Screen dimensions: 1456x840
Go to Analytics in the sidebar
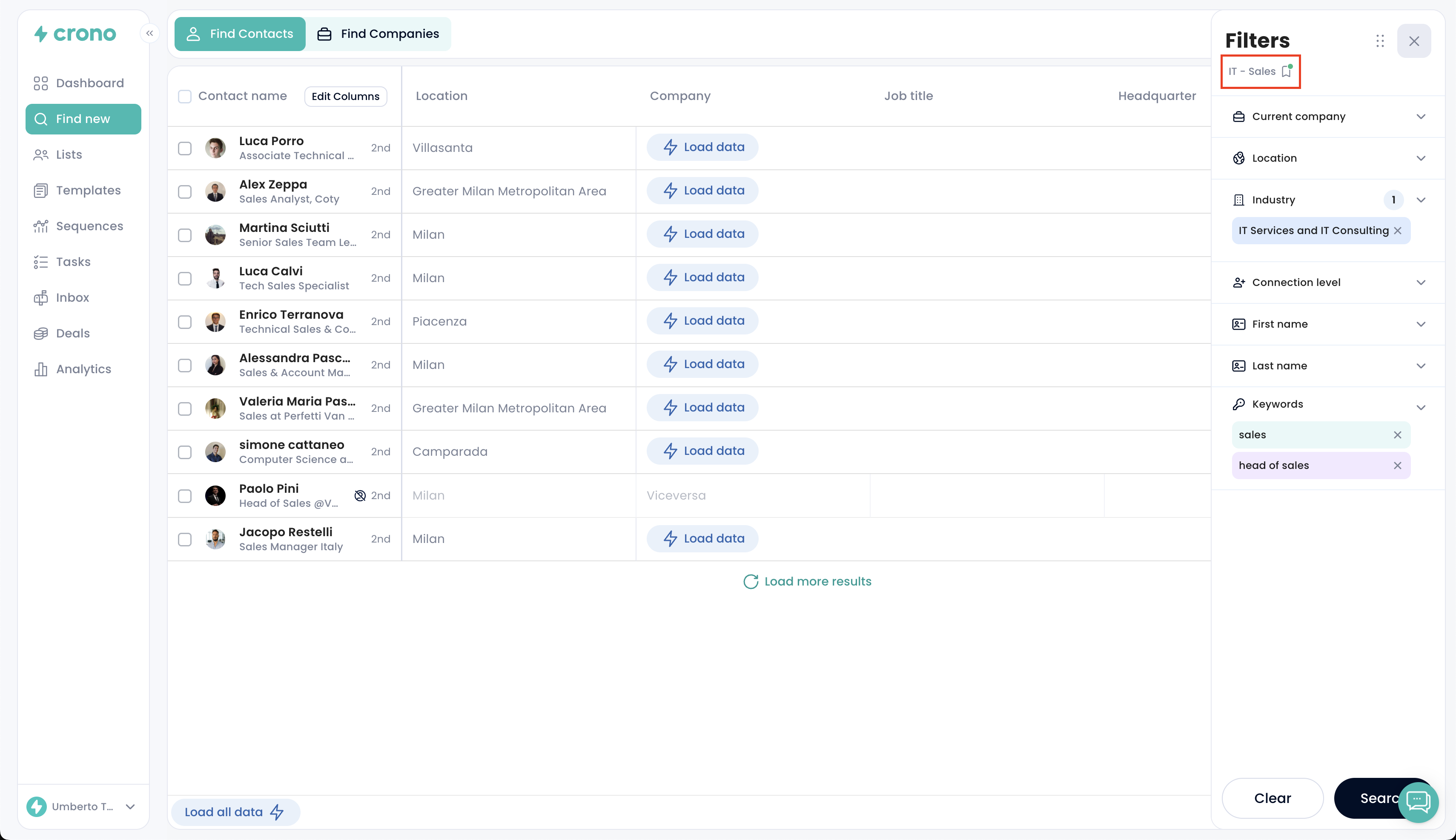[83, 369]
